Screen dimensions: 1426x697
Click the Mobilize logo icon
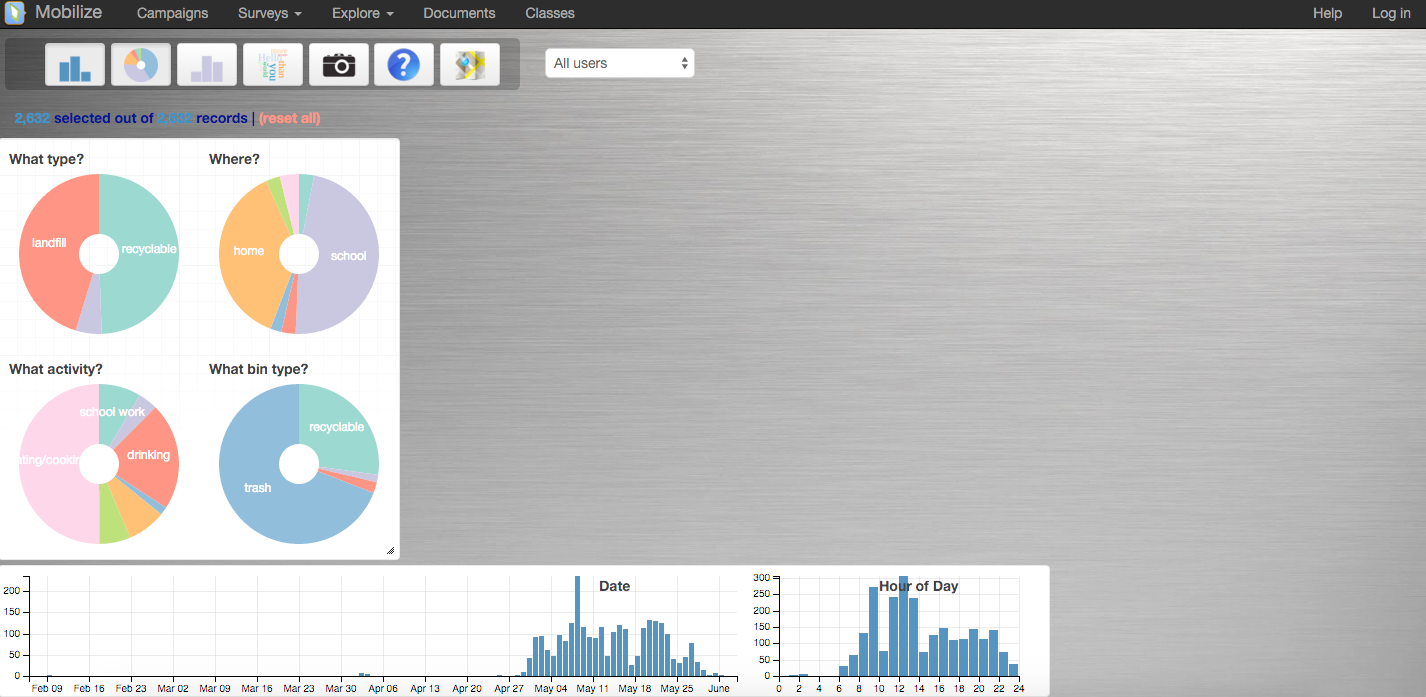point(15,14)
